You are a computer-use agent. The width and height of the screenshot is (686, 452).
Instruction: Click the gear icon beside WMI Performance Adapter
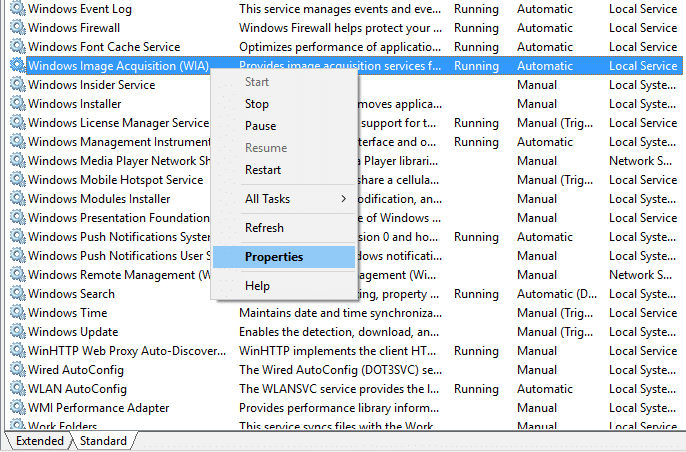point(18,408)
